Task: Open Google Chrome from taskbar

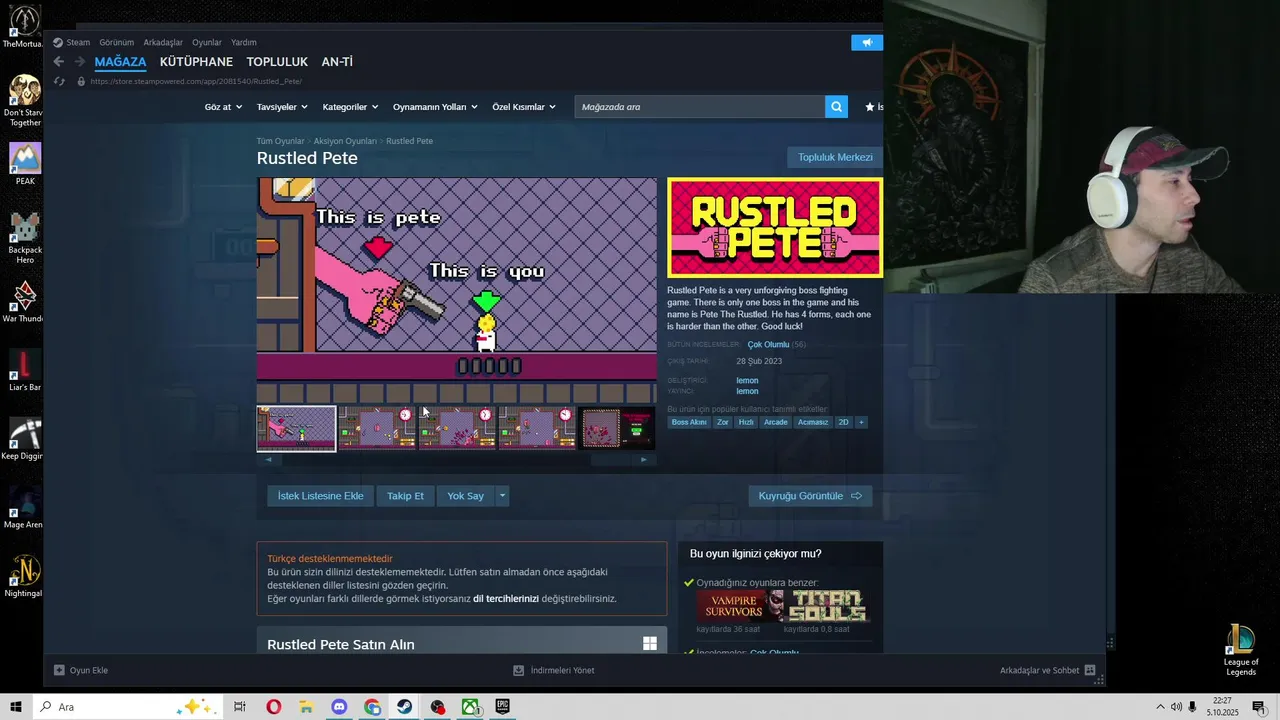Action: [372, 707]
